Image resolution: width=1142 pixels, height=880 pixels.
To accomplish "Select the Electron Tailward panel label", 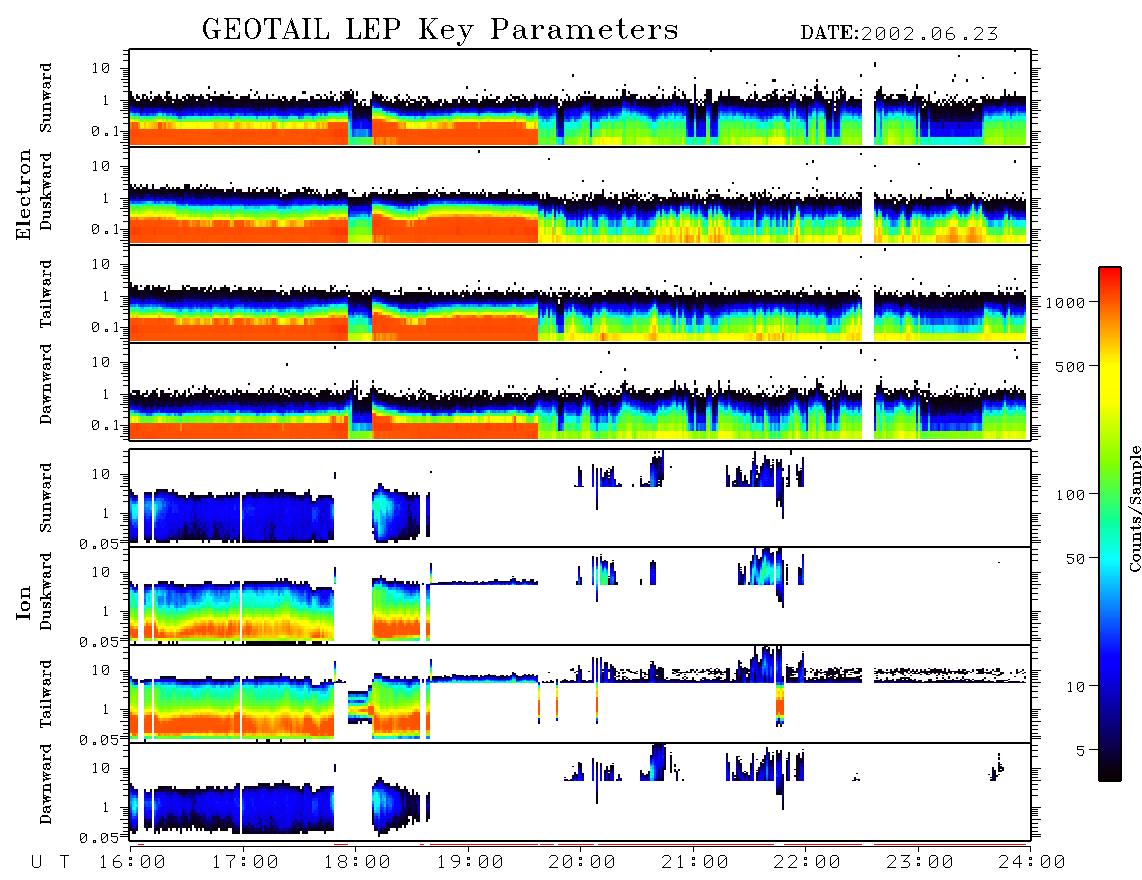I will coord(46,294).
